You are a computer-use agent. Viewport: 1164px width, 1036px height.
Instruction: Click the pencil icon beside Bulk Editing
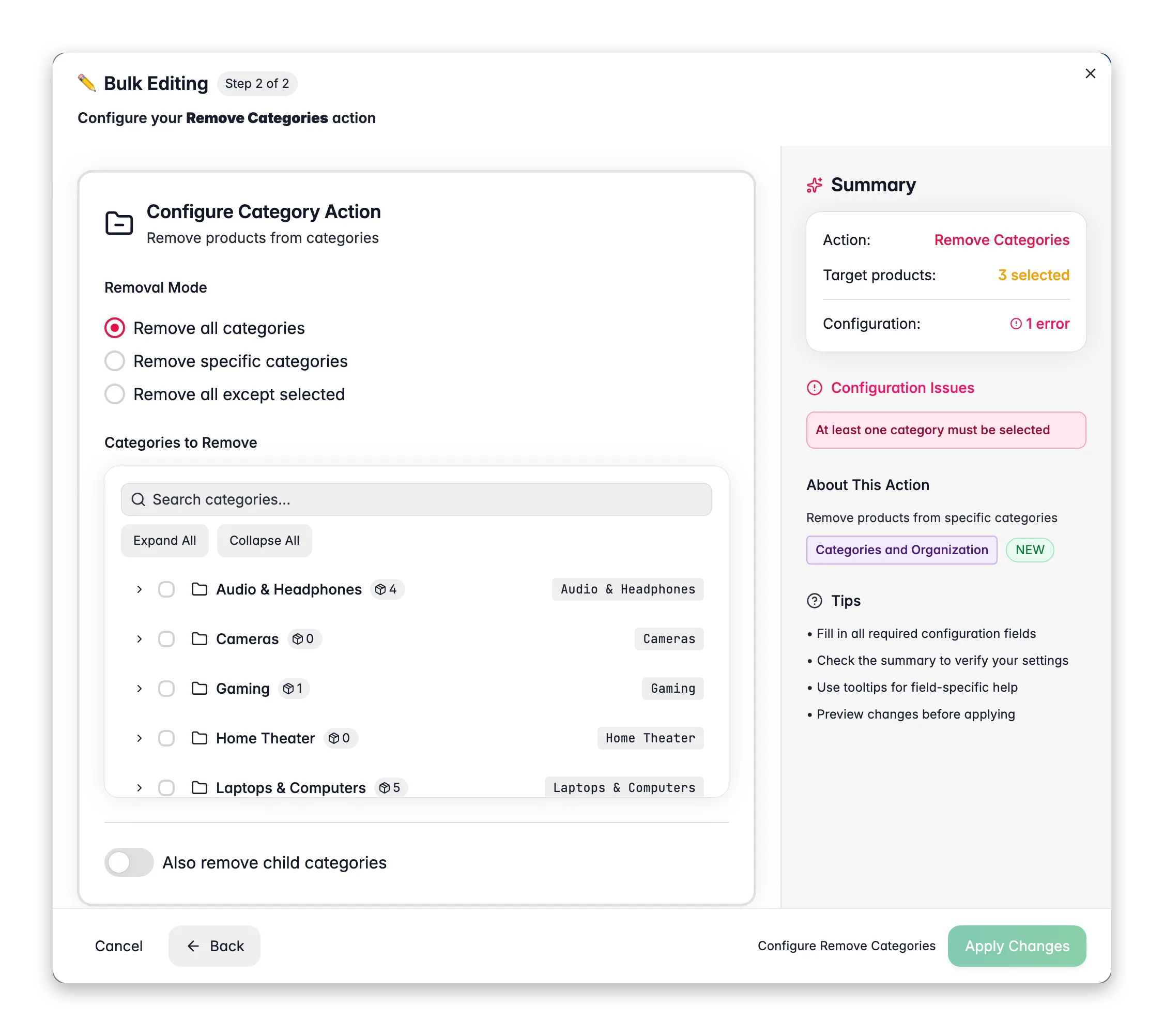point(87,83)
